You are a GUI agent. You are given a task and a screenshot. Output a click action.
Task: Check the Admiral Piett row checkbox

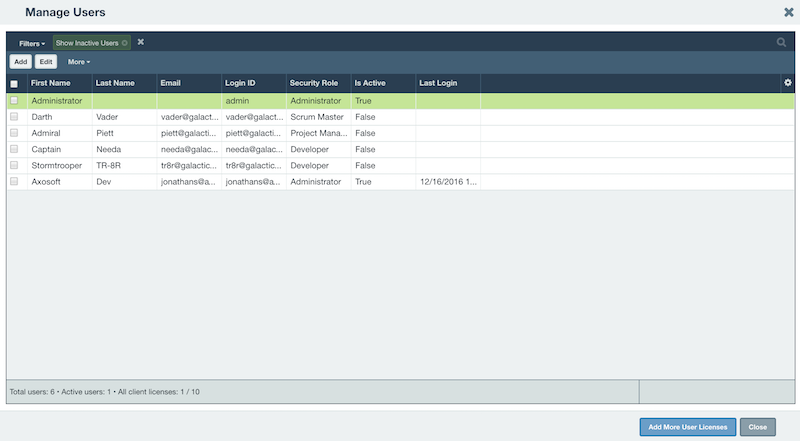click(14, 133)
